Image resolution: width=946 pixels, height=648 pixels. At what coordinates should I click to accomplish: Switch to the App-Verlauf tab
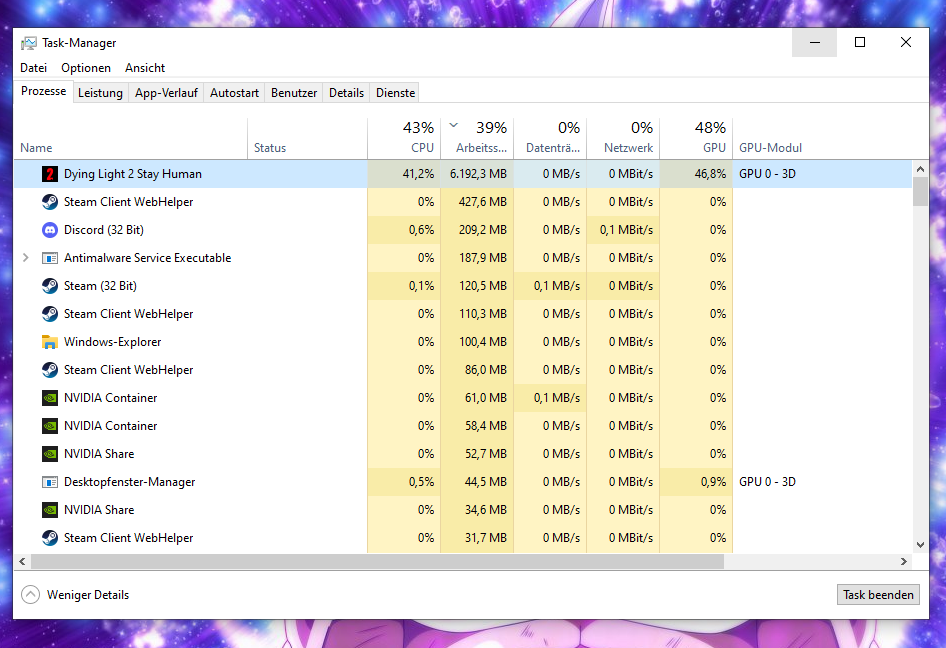click(x=166, y=93)
